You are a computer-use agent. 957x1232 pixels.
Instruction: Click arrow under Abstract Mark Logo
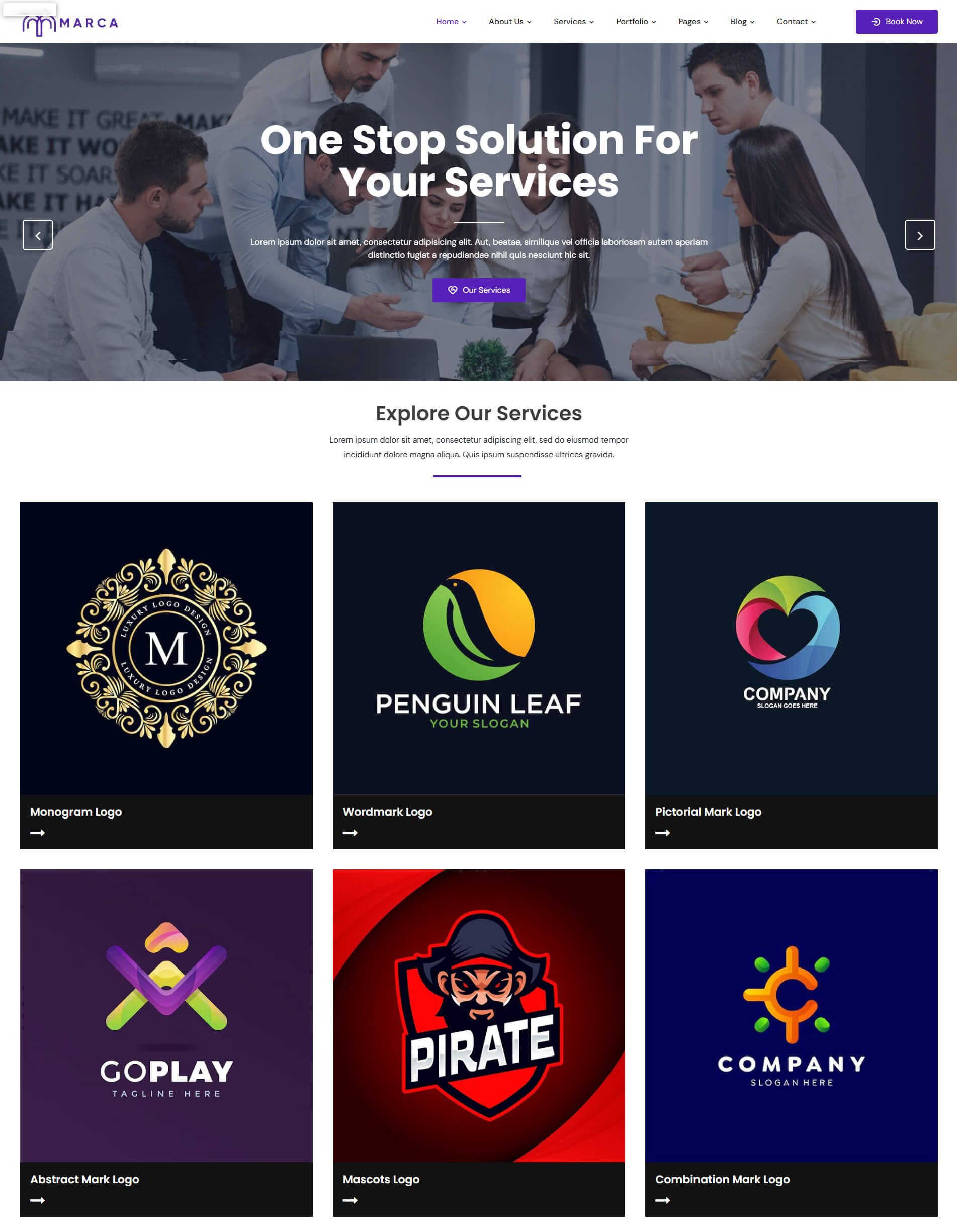point(37,1200)
